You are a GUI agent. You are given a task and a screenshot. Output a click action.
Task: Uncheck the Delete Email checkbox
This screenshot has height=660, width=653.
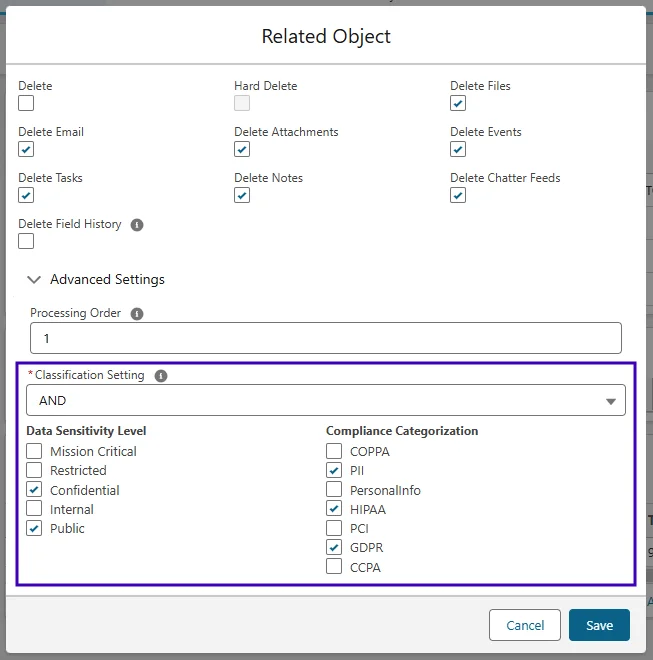[x=26, y=149]
